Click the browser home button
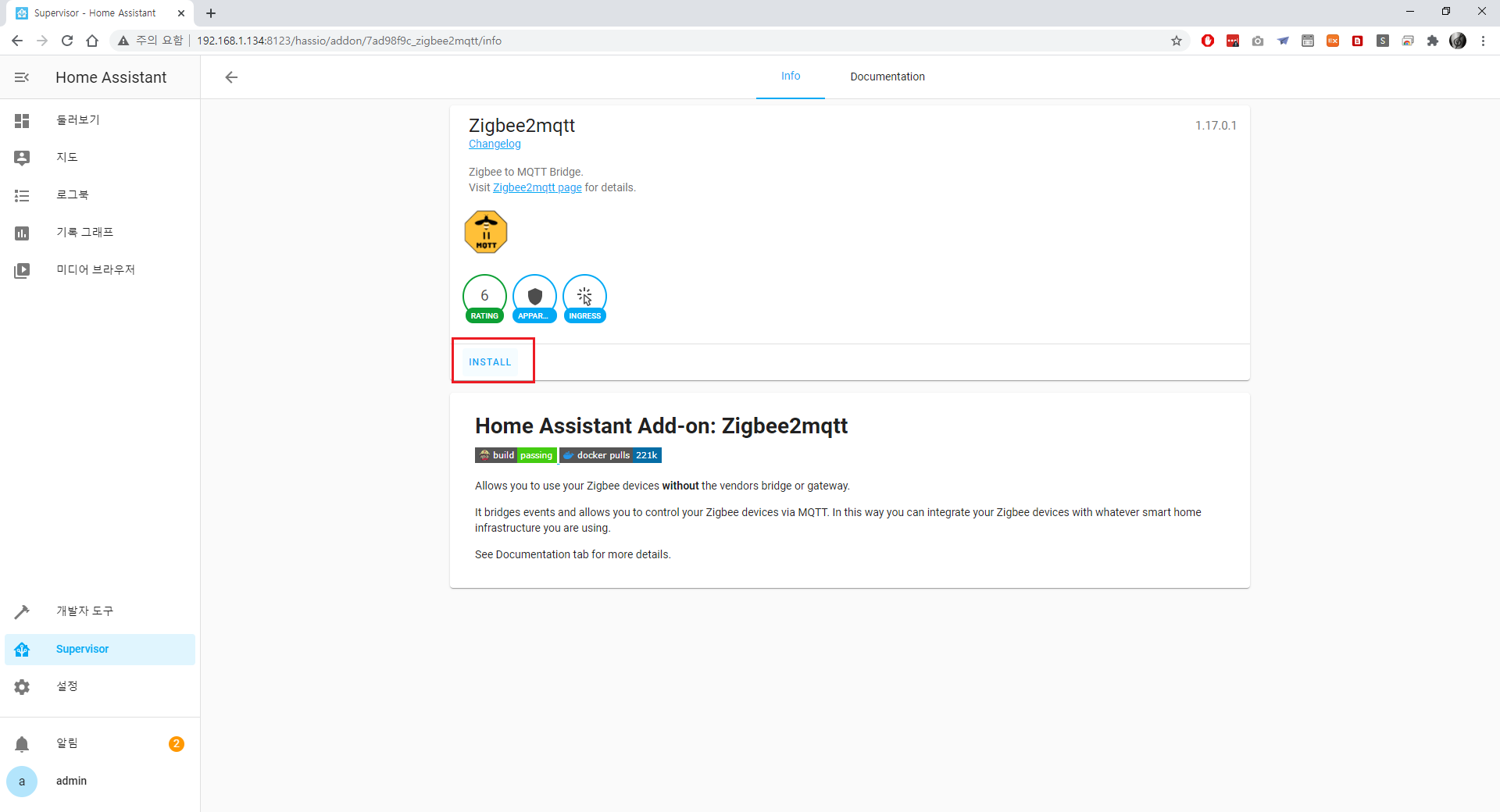The height and width of the screenshot is (812, 1500). pyautogui.click(x=92, y=41)
